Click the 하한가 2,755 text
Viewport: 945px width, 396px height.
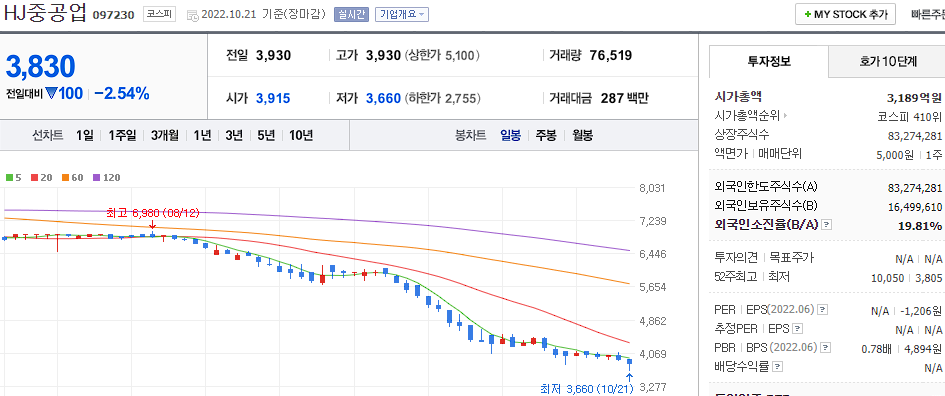click(443, 98)
